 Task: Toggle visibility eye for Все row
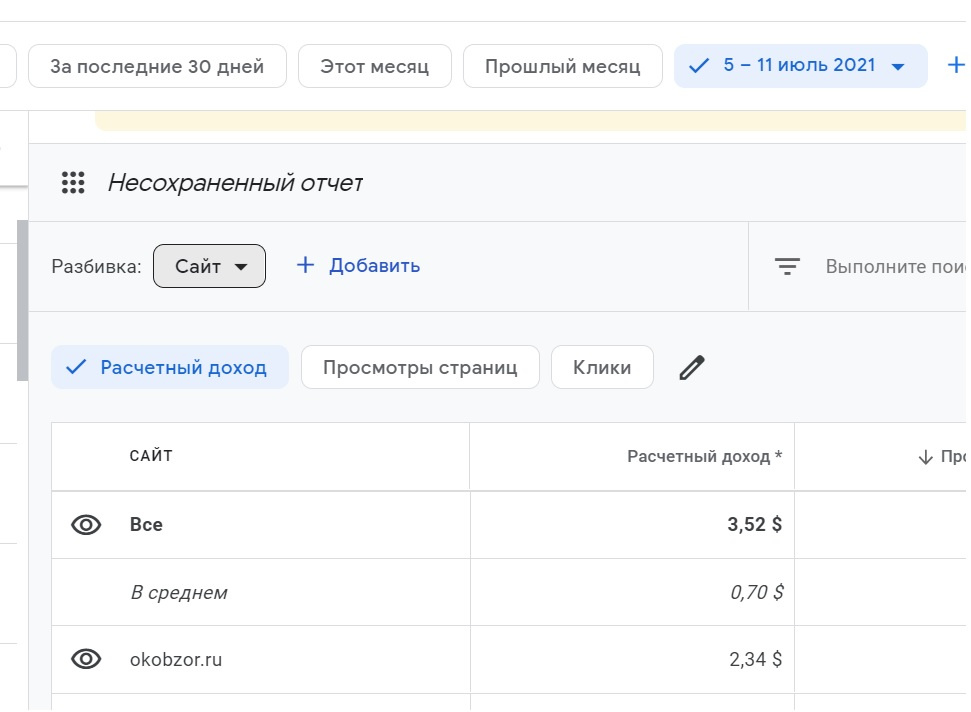click(87, 525)
